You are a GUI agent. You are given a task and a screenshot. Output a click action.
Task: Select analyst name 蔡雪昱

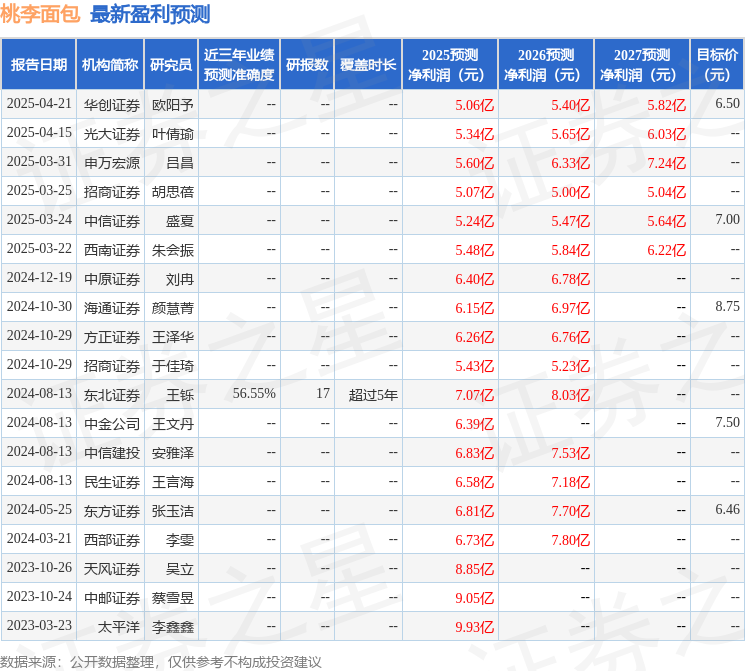coord(172,598)
